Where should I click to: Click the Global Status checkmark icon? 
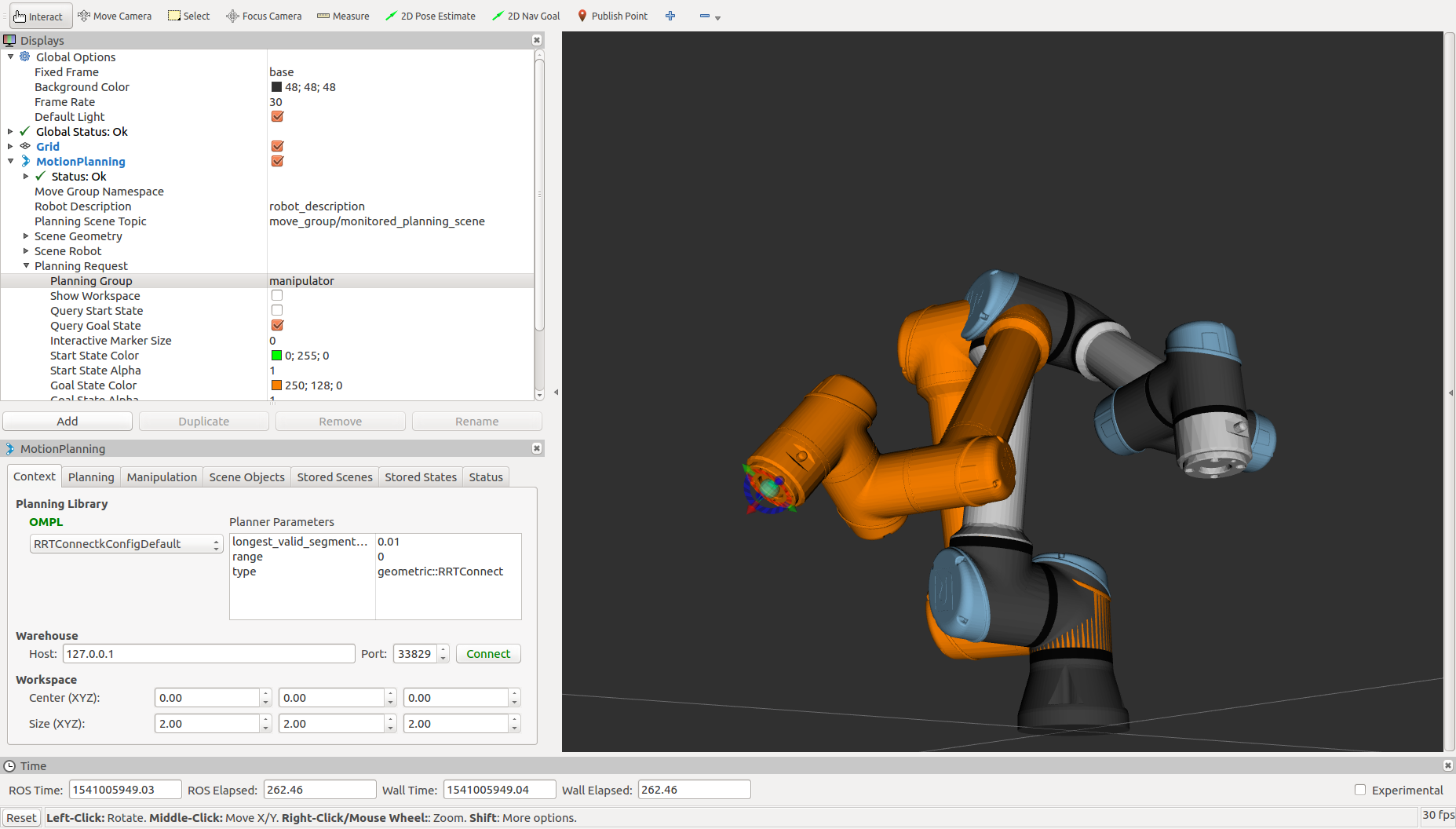25,131
